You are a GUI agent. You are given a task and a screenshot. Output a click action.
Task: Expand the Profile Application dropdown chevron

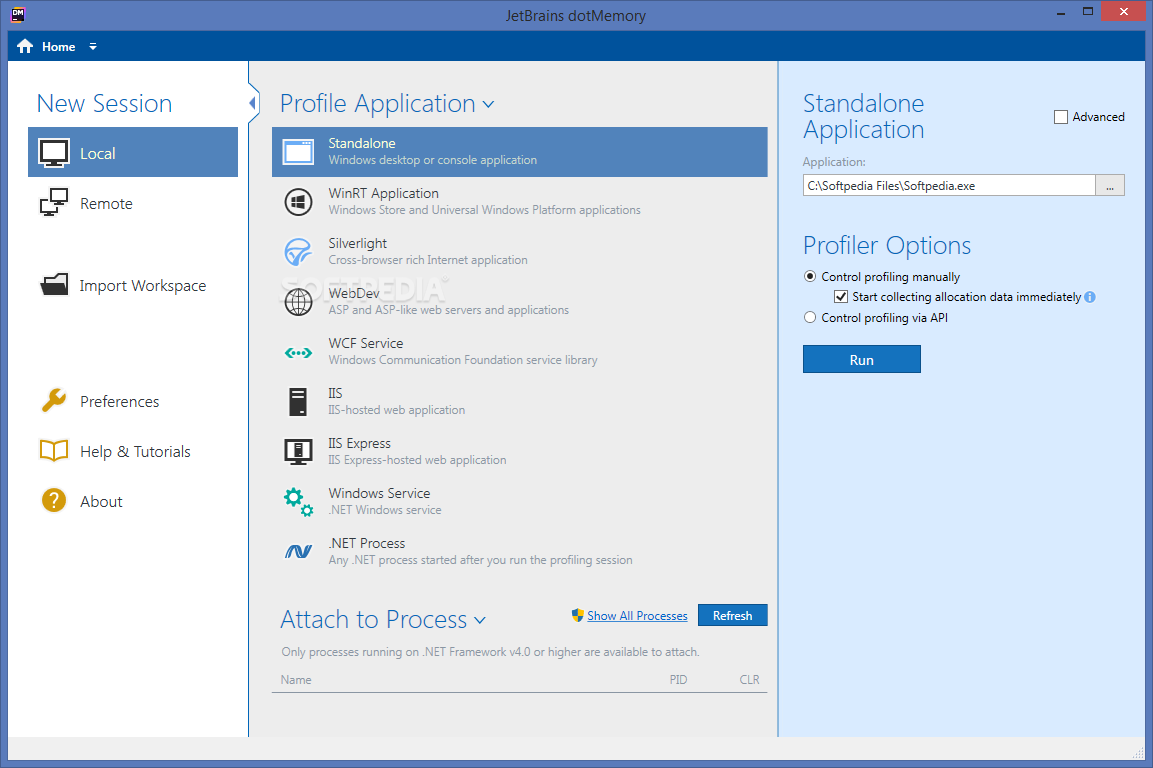click(x=488, y=105)
